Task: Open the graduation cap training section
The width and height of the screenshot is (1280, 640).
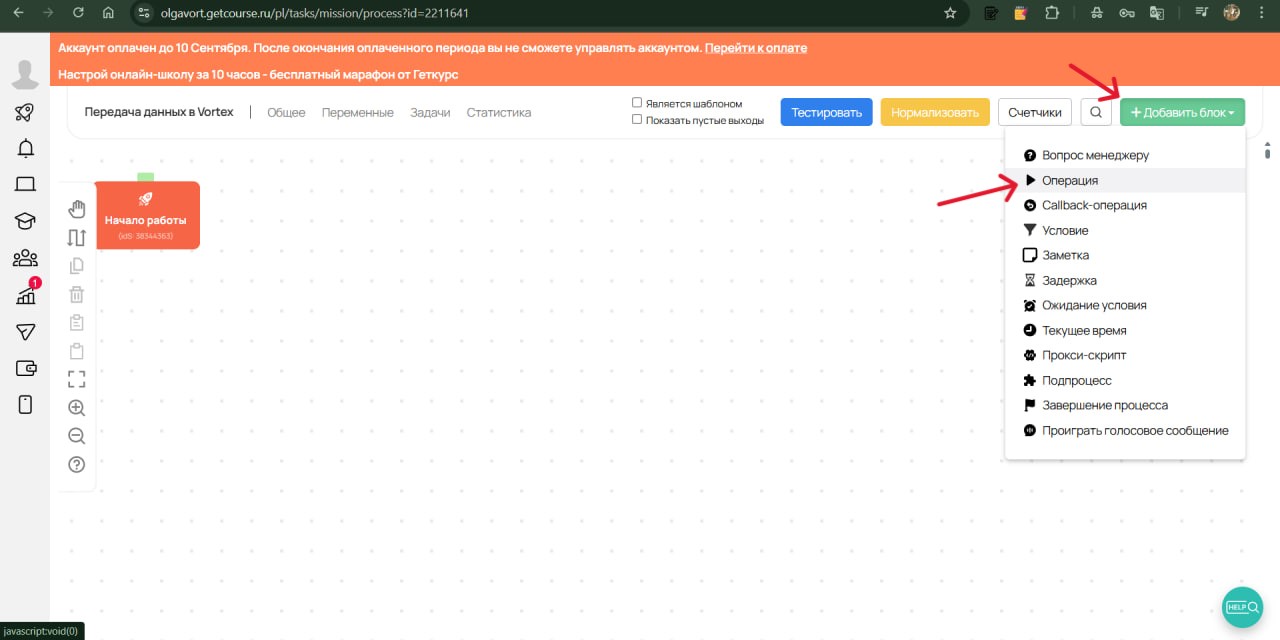Action: tap(25, 222)
